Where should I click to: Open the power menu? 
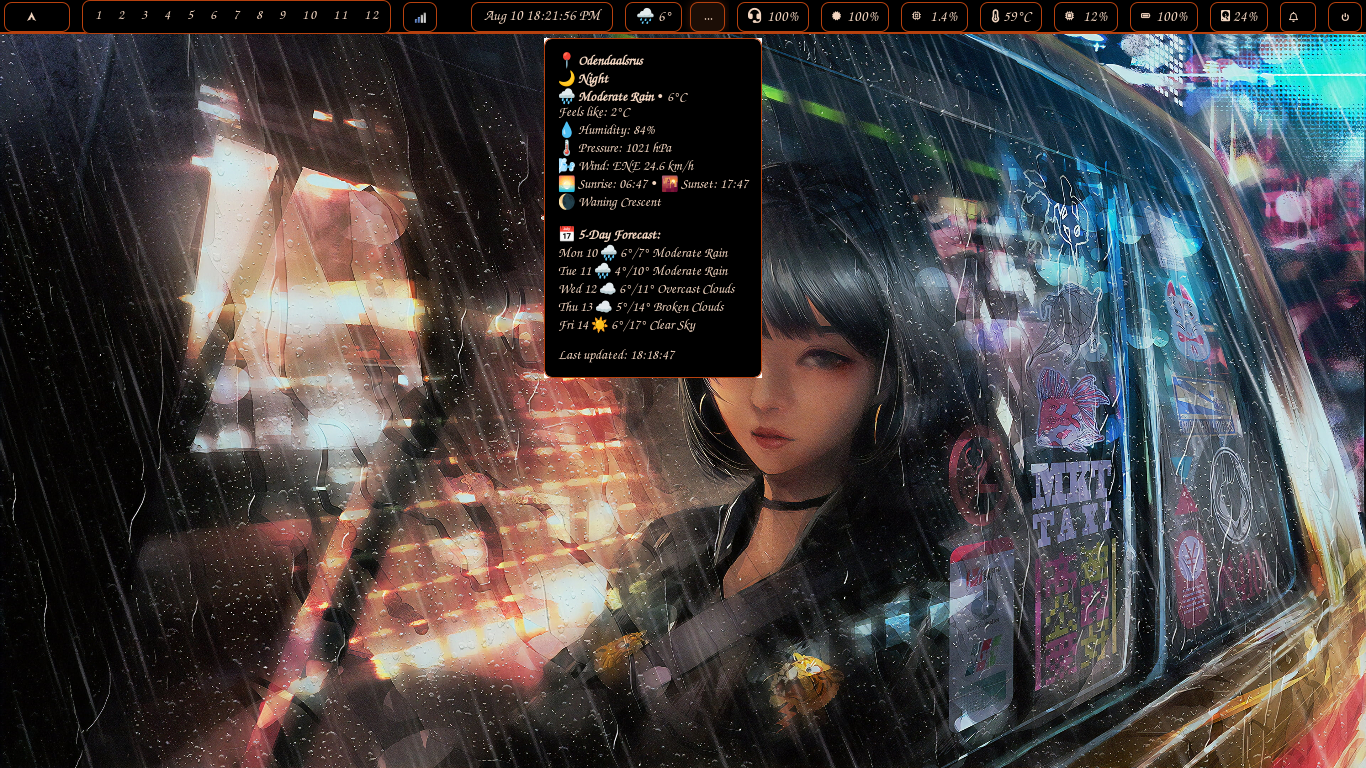[1345, 17]
